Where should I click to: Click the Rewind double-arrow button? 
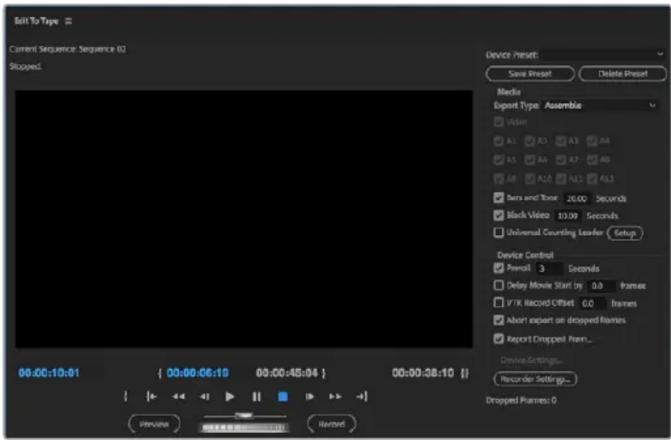click(178, 397)
